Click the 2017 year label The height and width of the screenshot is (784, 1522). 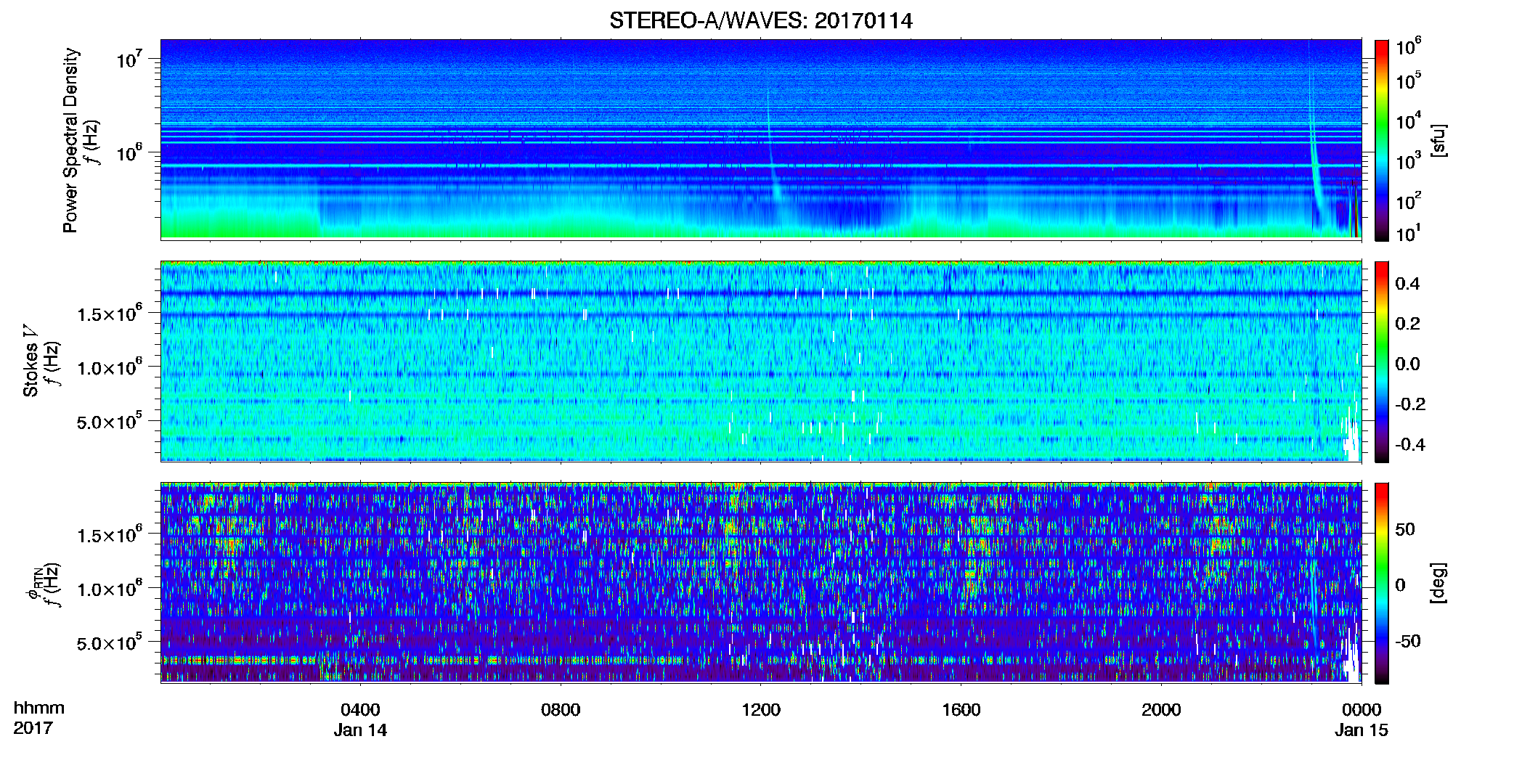(x=33, y=728)
